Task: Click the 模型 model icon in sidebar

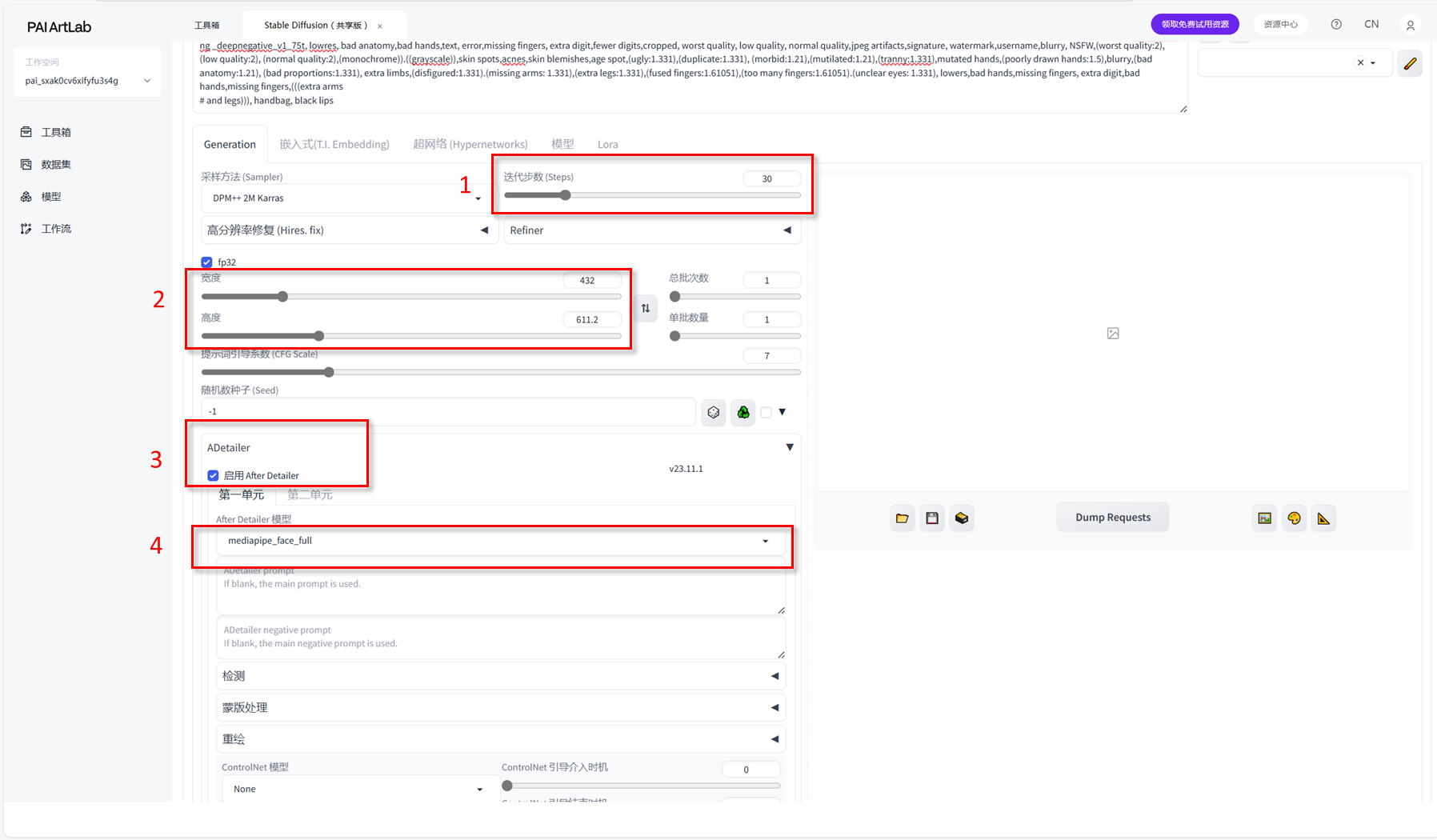Action: click(26, 196)
